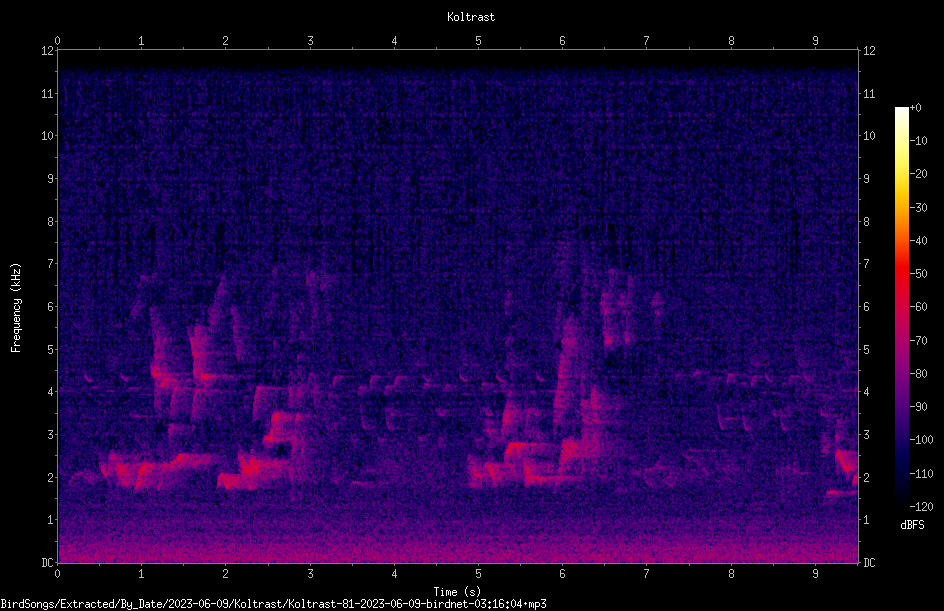Click 11 tick on left frequency axis
944x611 pixels.
point(48,93)
